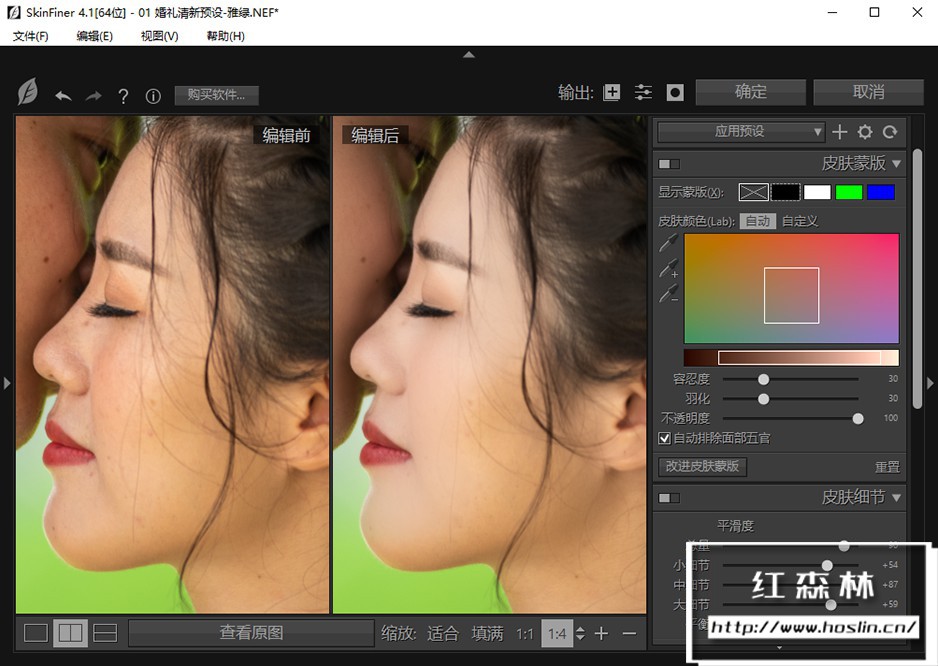Viewport: 938px width, 666px height.
Task: Toggle the 皮肤细节 panel switch
Action: tap(668, 497)
